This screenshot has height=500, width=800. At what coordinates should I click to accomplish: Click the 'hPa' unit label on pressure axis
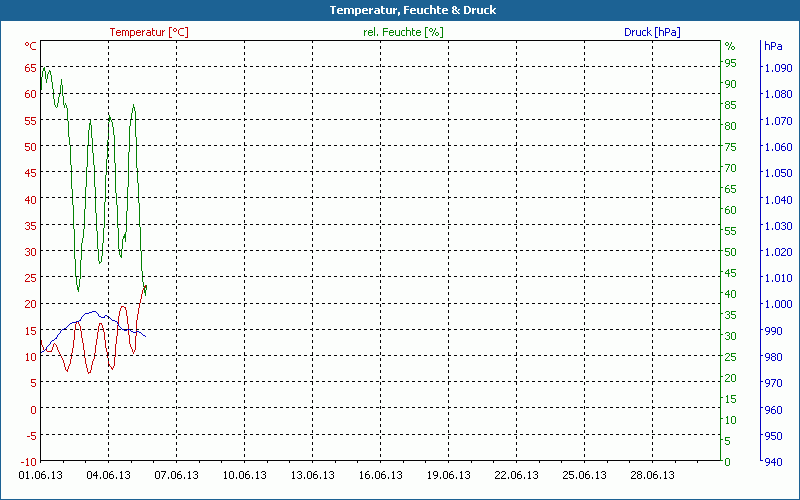point(773,46)
